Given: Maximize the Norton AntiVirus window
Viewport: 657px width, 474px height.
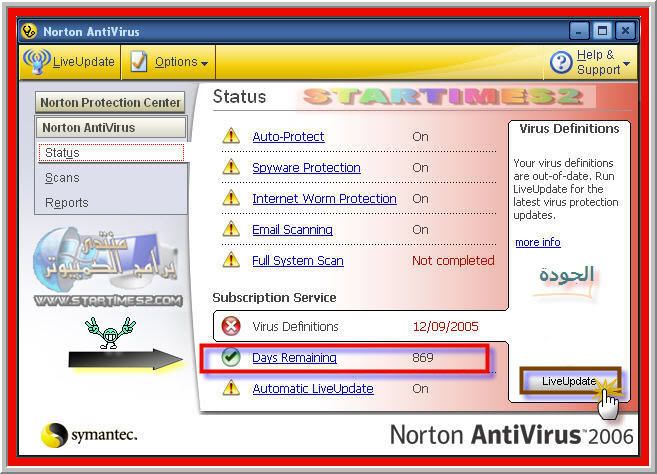Looking at the screenshot, I should pos(603,31).
